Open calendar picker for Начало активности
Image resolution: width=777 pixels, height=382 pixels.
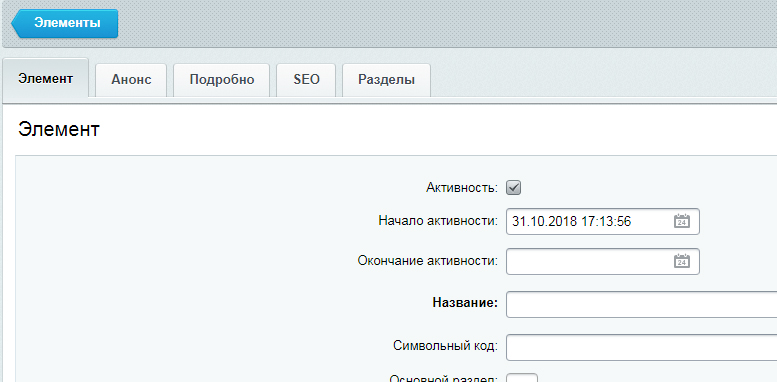coord(682,221)
